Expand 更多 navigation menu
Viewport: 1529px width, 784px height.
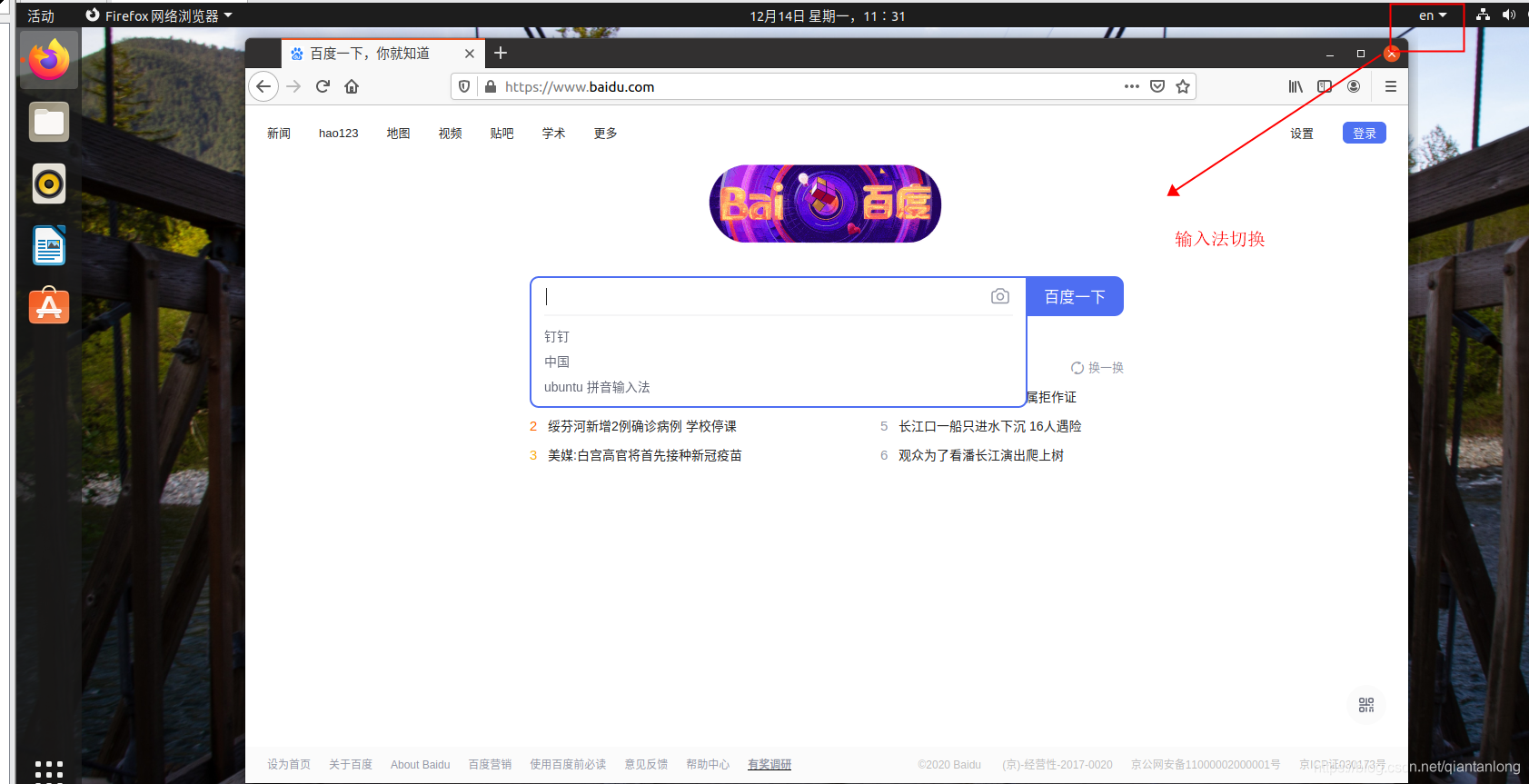(x=605, y=133)
